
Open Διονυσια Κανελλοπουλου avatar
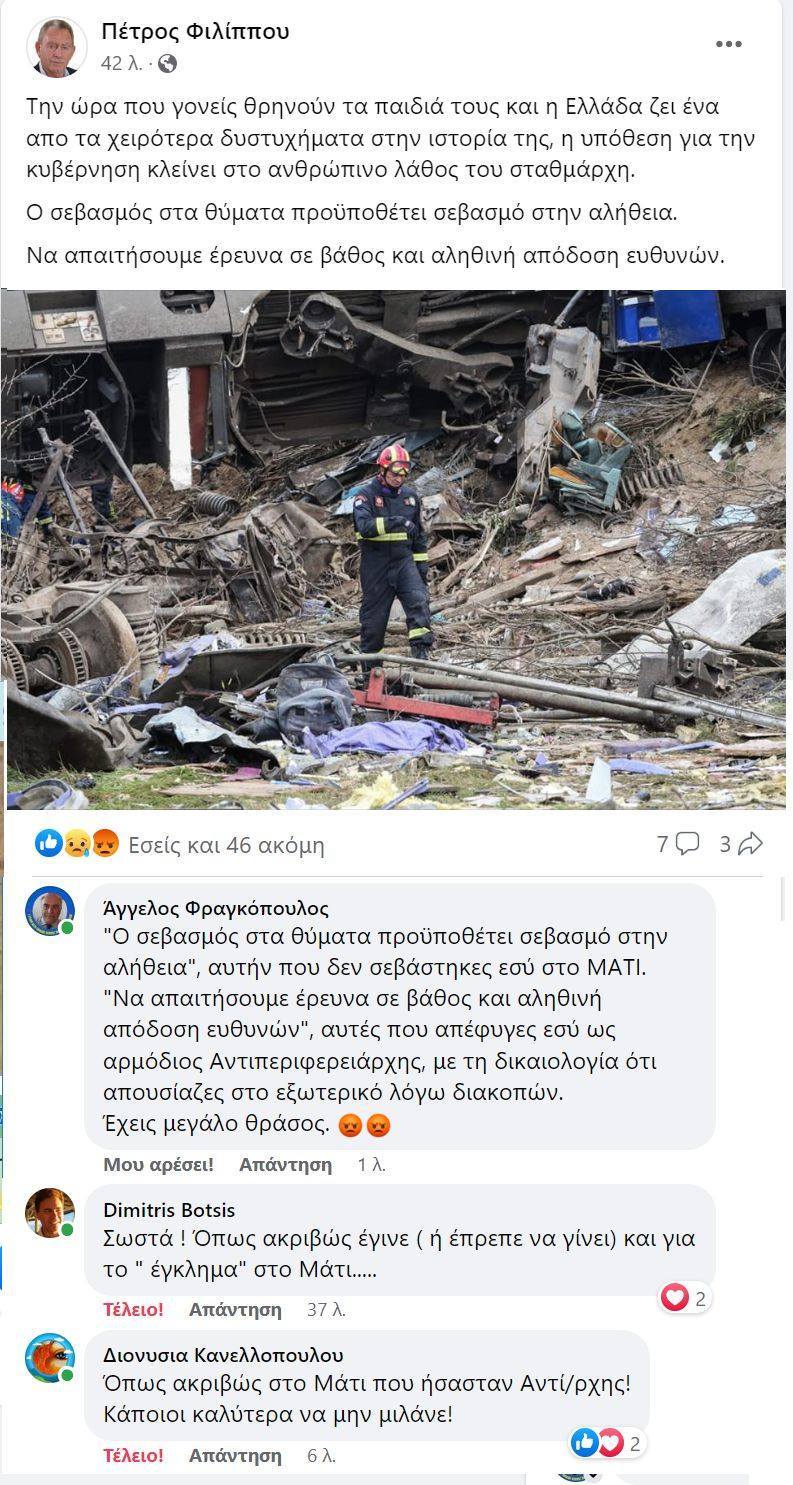click(50, 1358)
